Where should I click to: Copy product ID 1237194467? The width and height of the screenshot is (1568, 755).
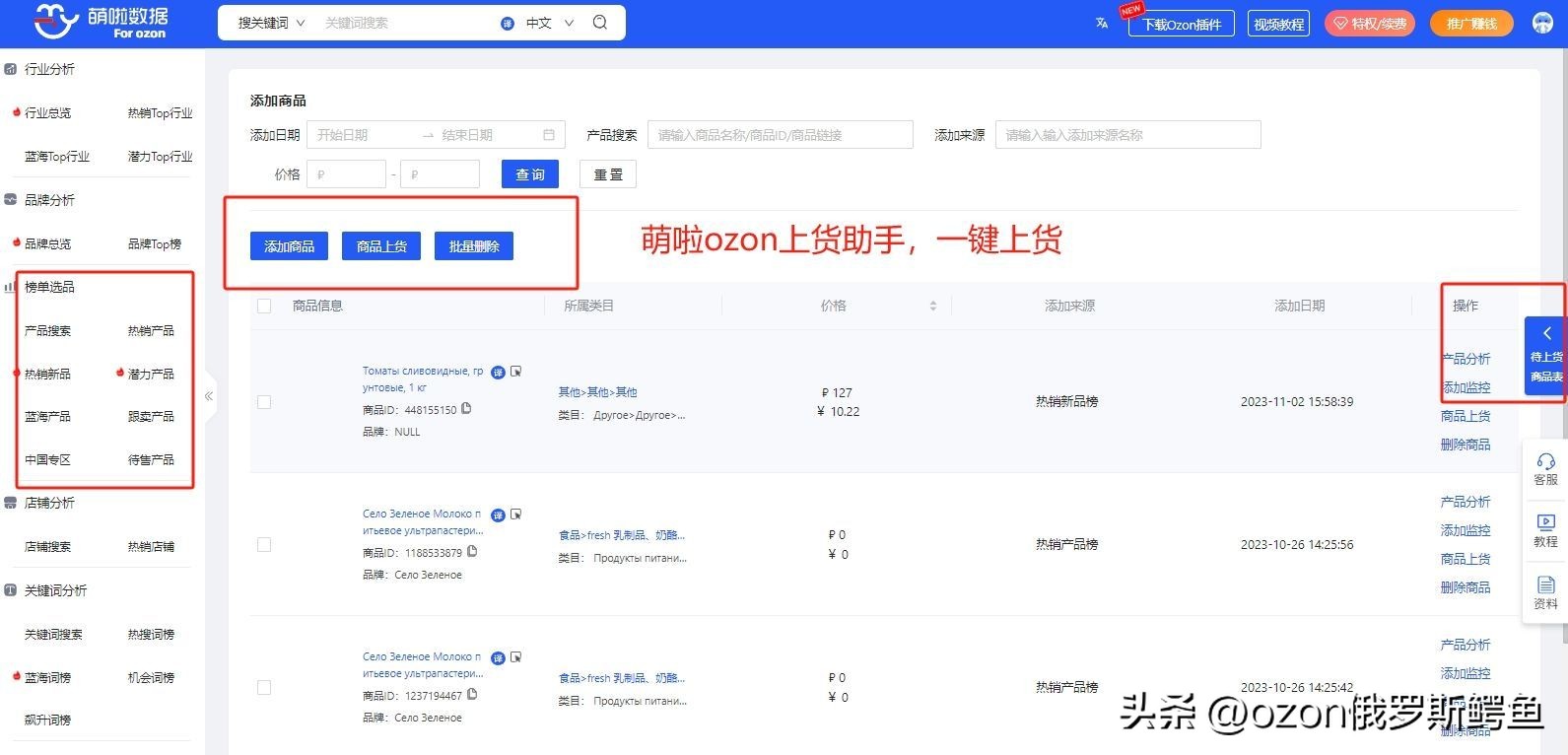click(x=473, y=695)
